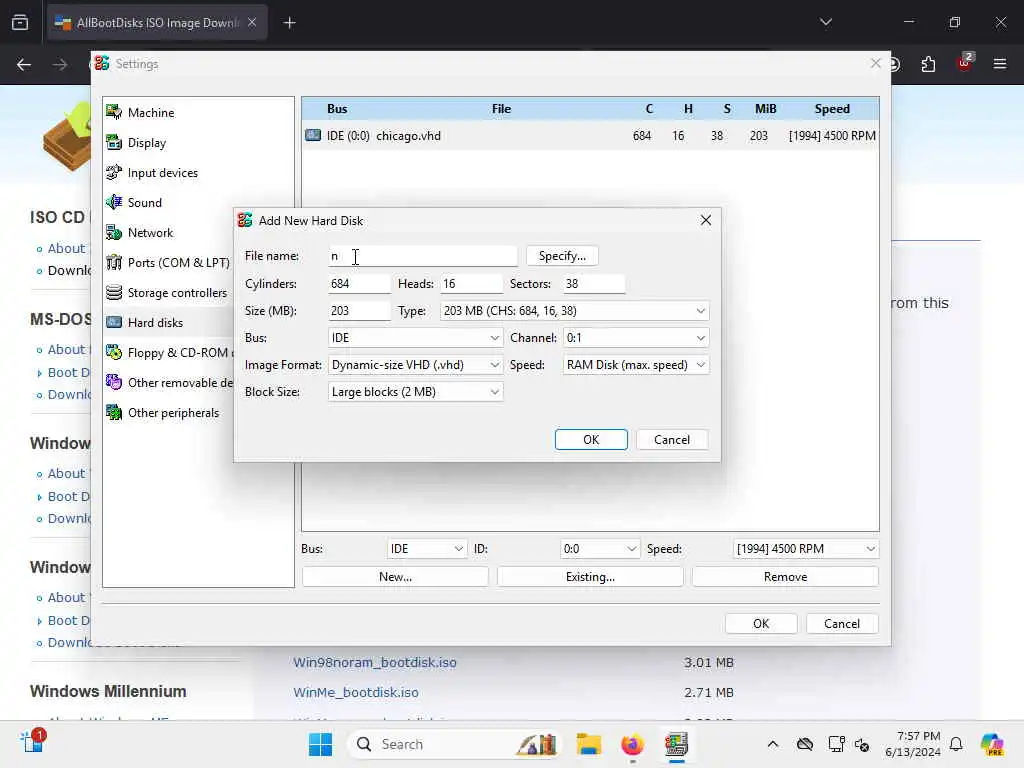Open the browser extensions puzzle icon
This screenshot has height=768, width=1024.
[x=928, y=64]
